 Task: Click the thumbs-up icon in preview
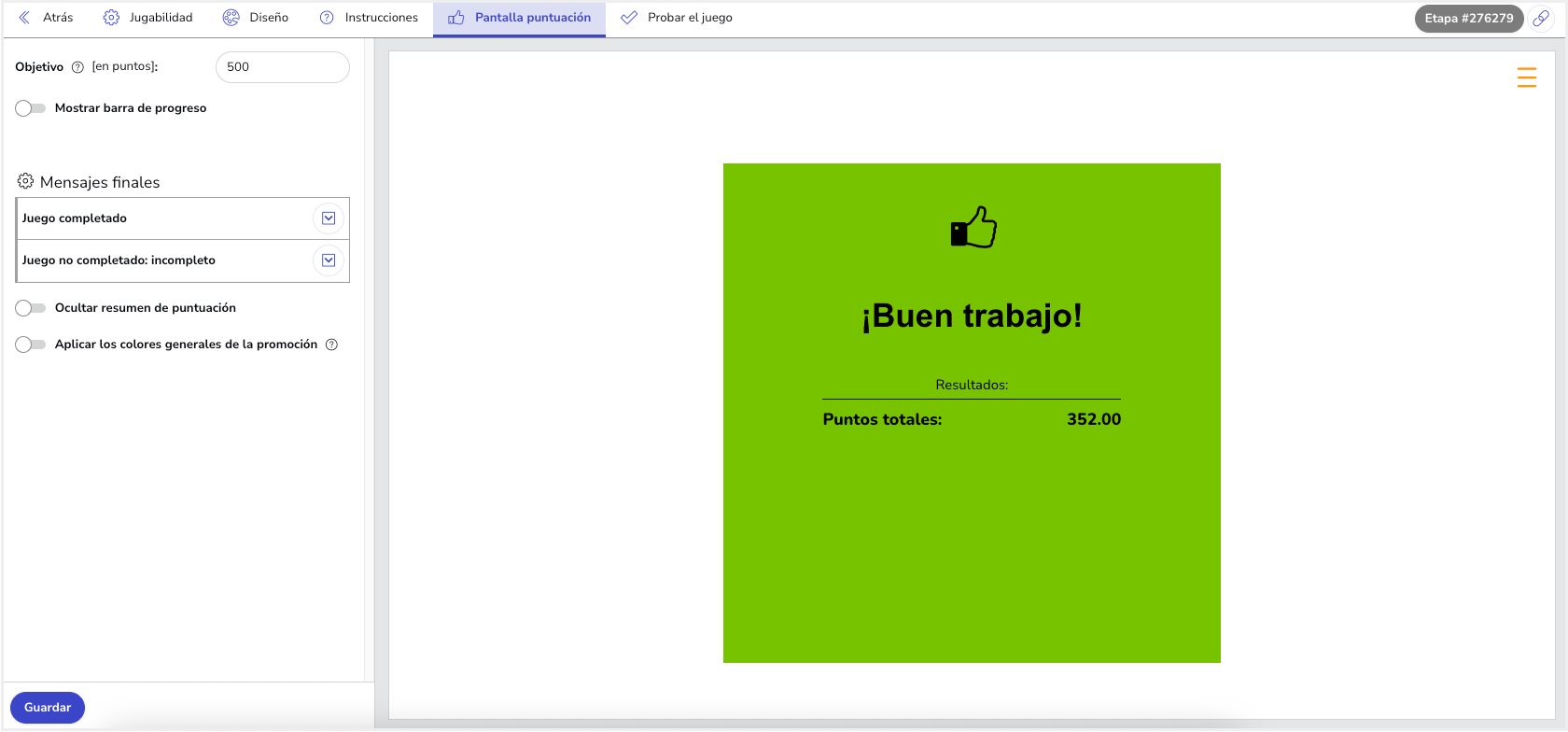tap(973, 227)
